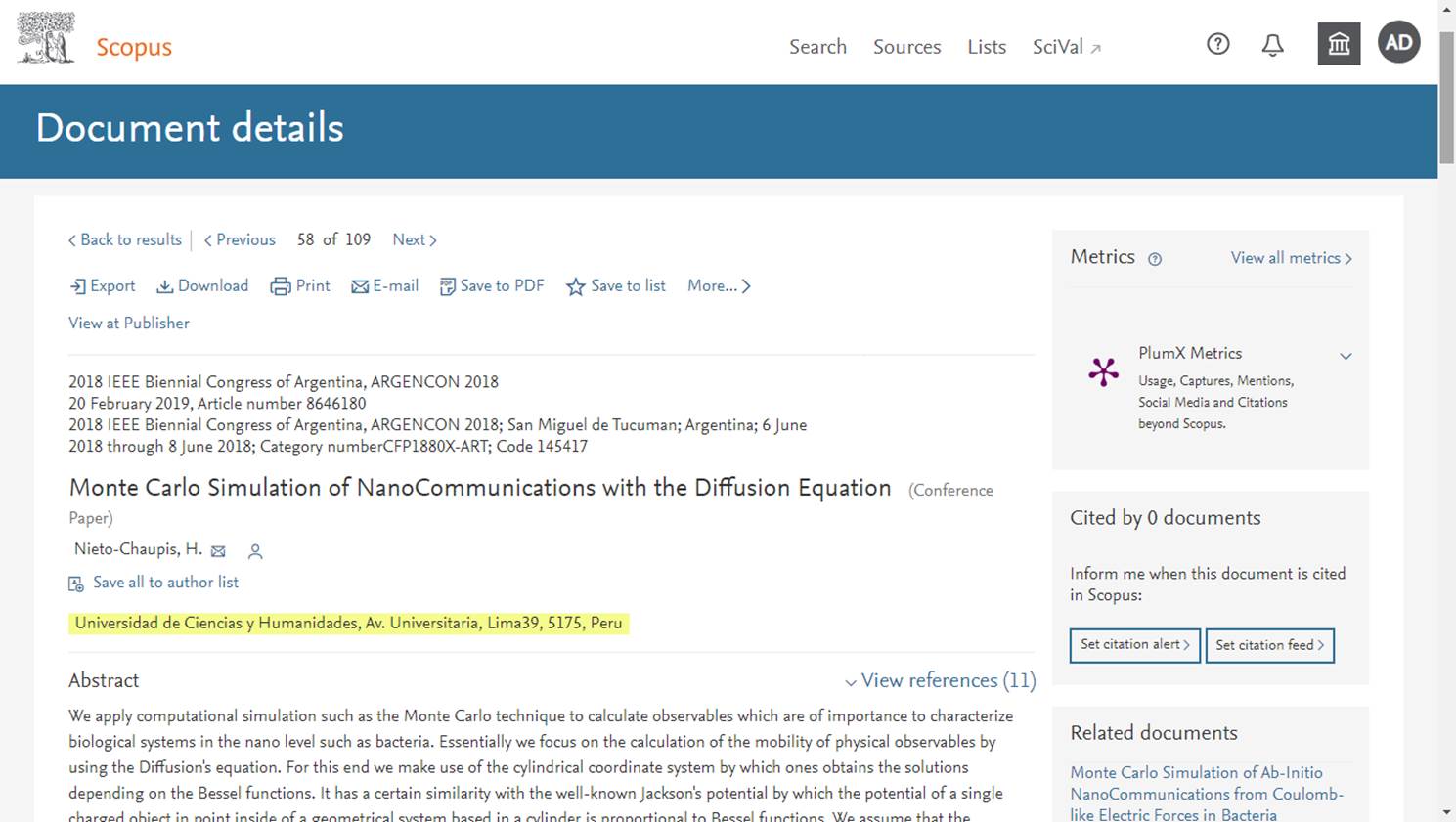Click Set citation feed button
The width and height of the screenshot is (1456, 822).
[1270, 645]
